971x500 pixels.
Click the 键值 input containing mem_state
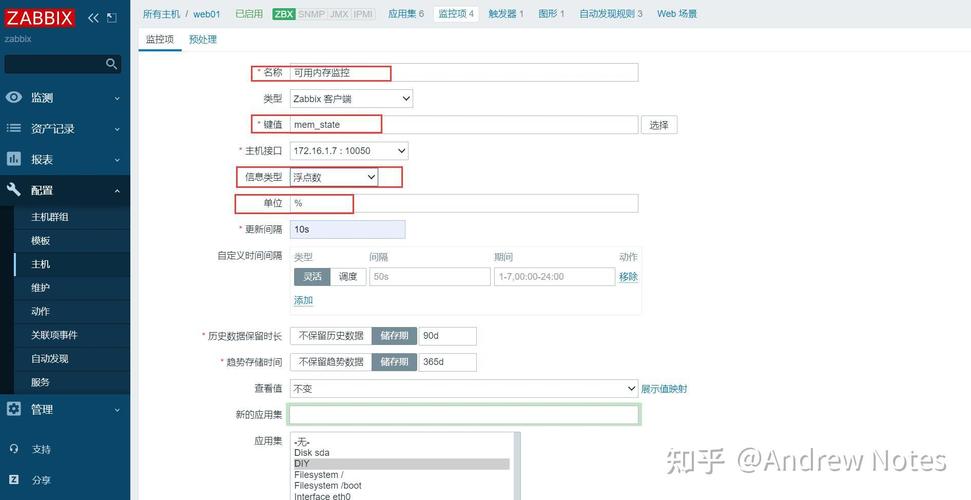point(464,125)
